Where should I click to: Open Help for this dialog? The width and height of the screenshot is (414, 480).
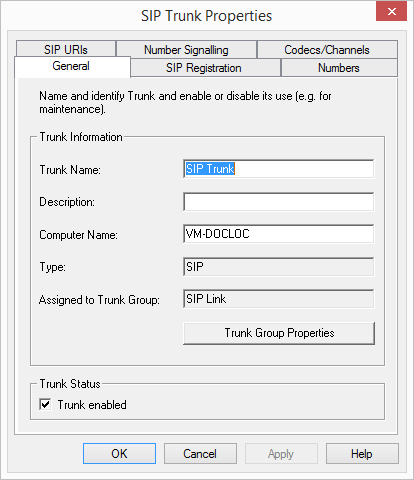coord(362,454)
